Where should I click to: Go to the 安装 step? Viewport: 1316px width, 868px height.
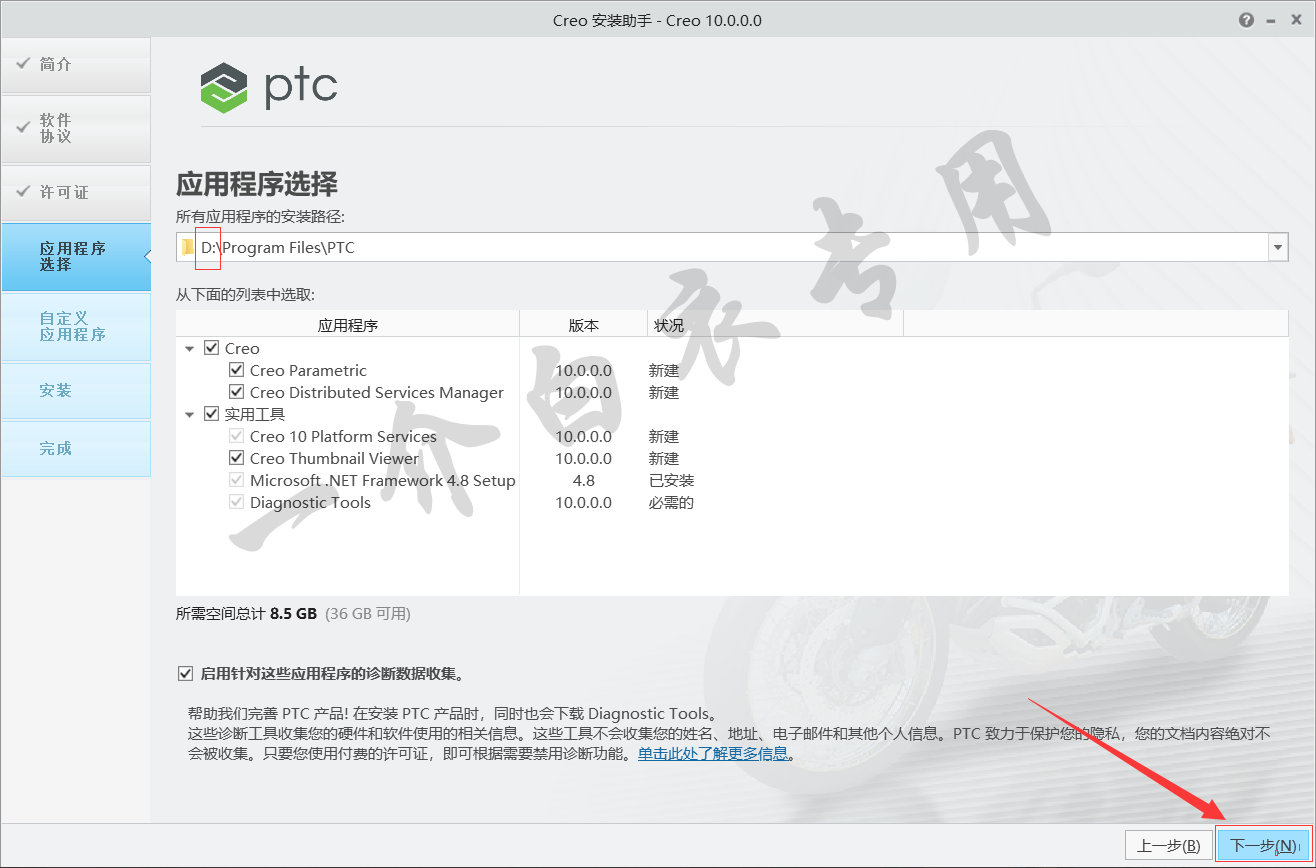click(x=76, y=391)
